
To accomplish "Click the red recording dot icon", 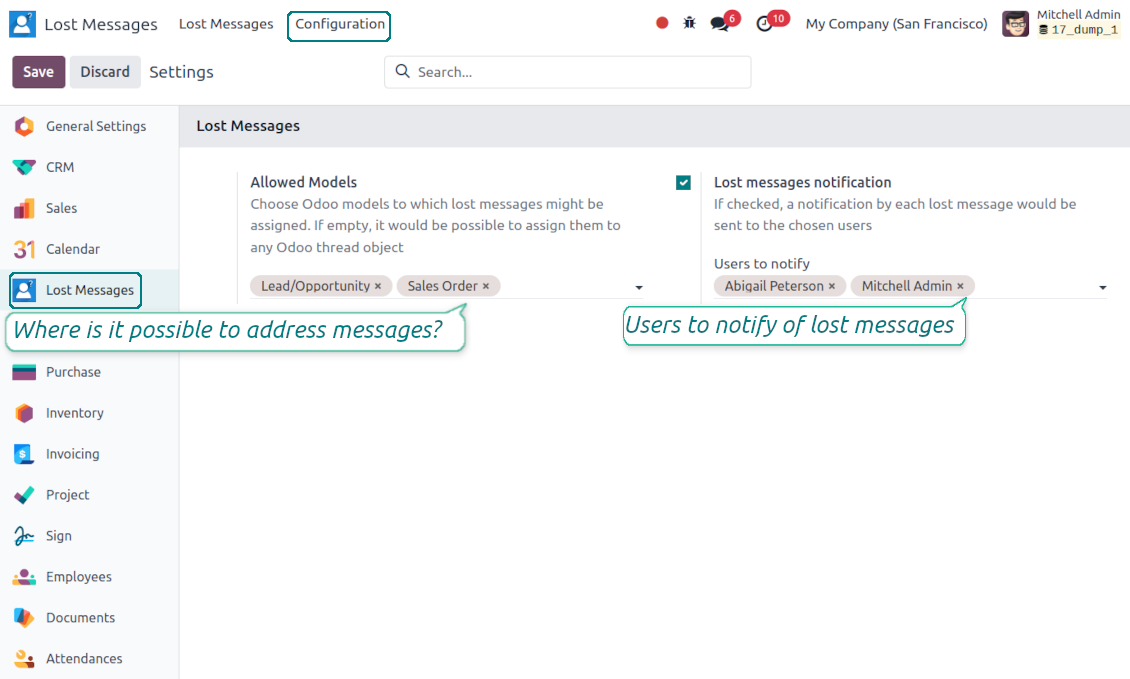I will (x=662, y=23).
